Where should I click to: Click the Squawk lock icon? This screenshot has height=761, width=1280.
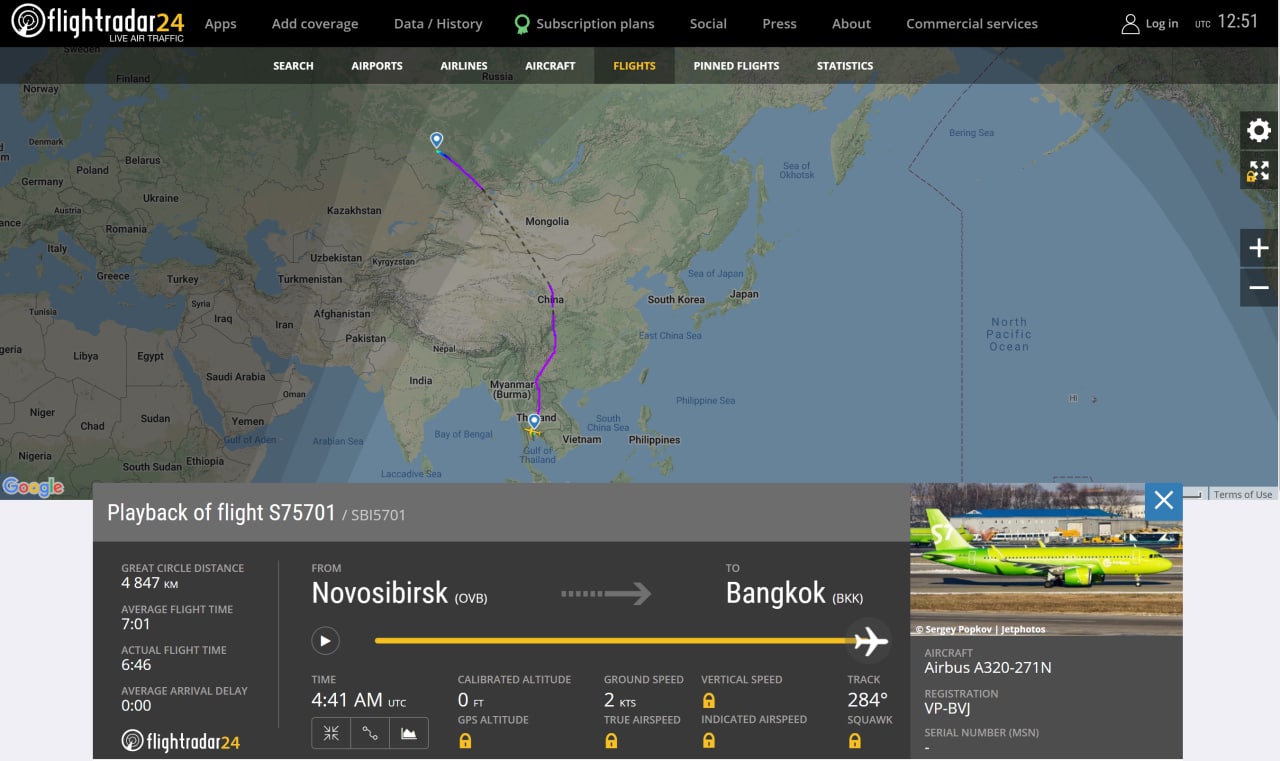855,741
